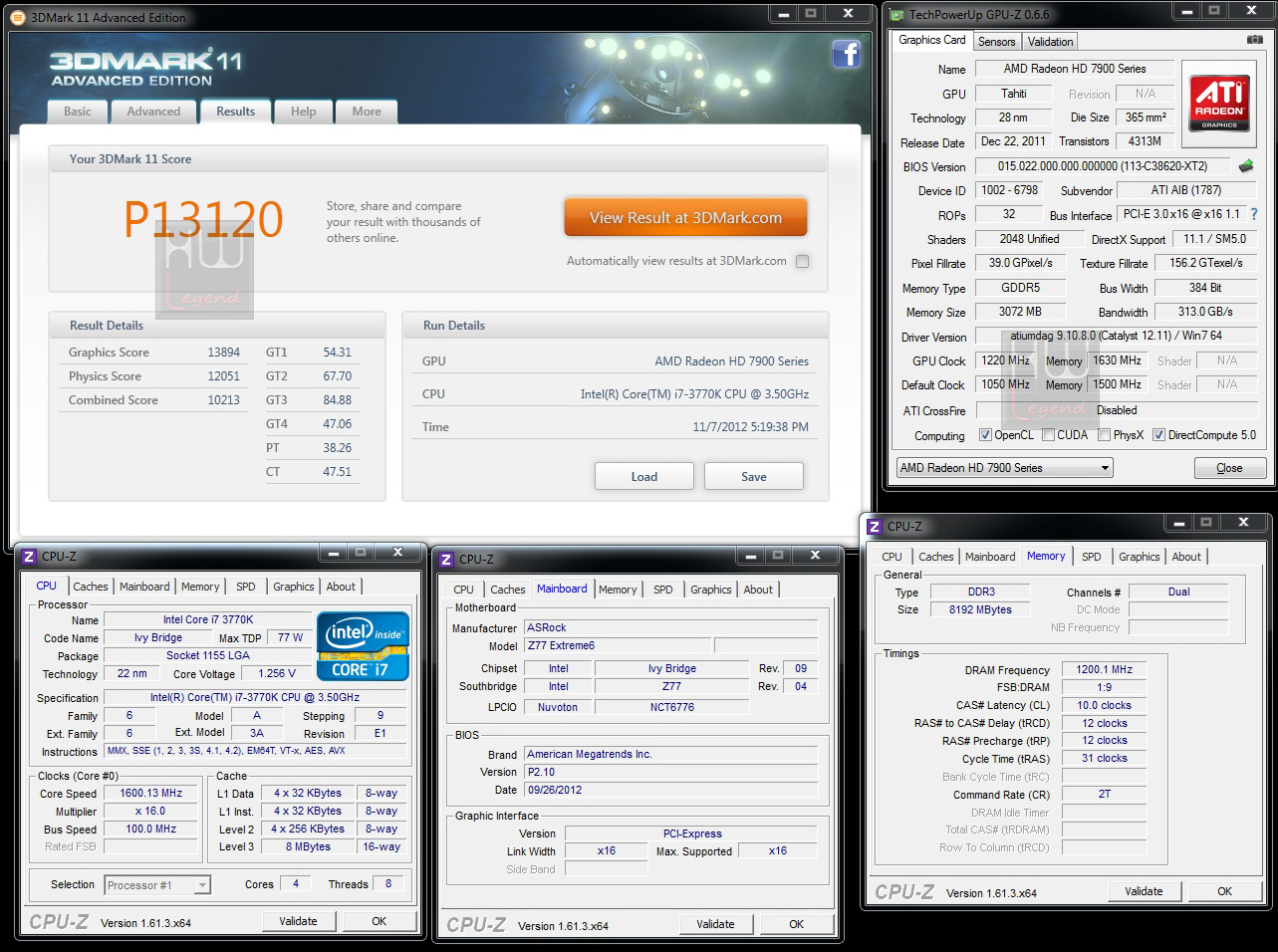Click the Core Speed 1600.13 MHz value
Image resolution: width=1278 pixels, height=952 pixels.
tap(150, 794)
